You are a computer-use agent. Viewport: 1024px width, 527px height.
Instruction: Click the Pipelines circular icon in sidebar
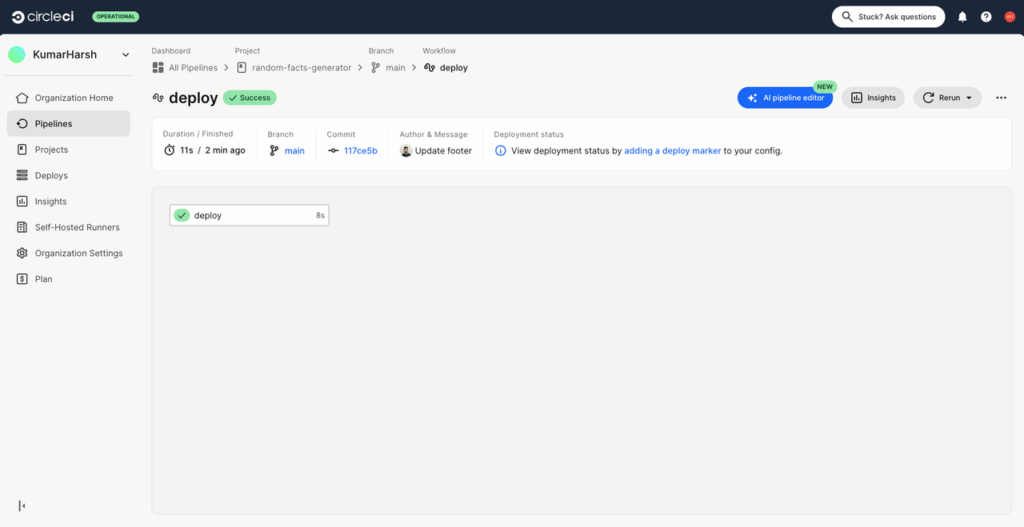pos(22,123)
